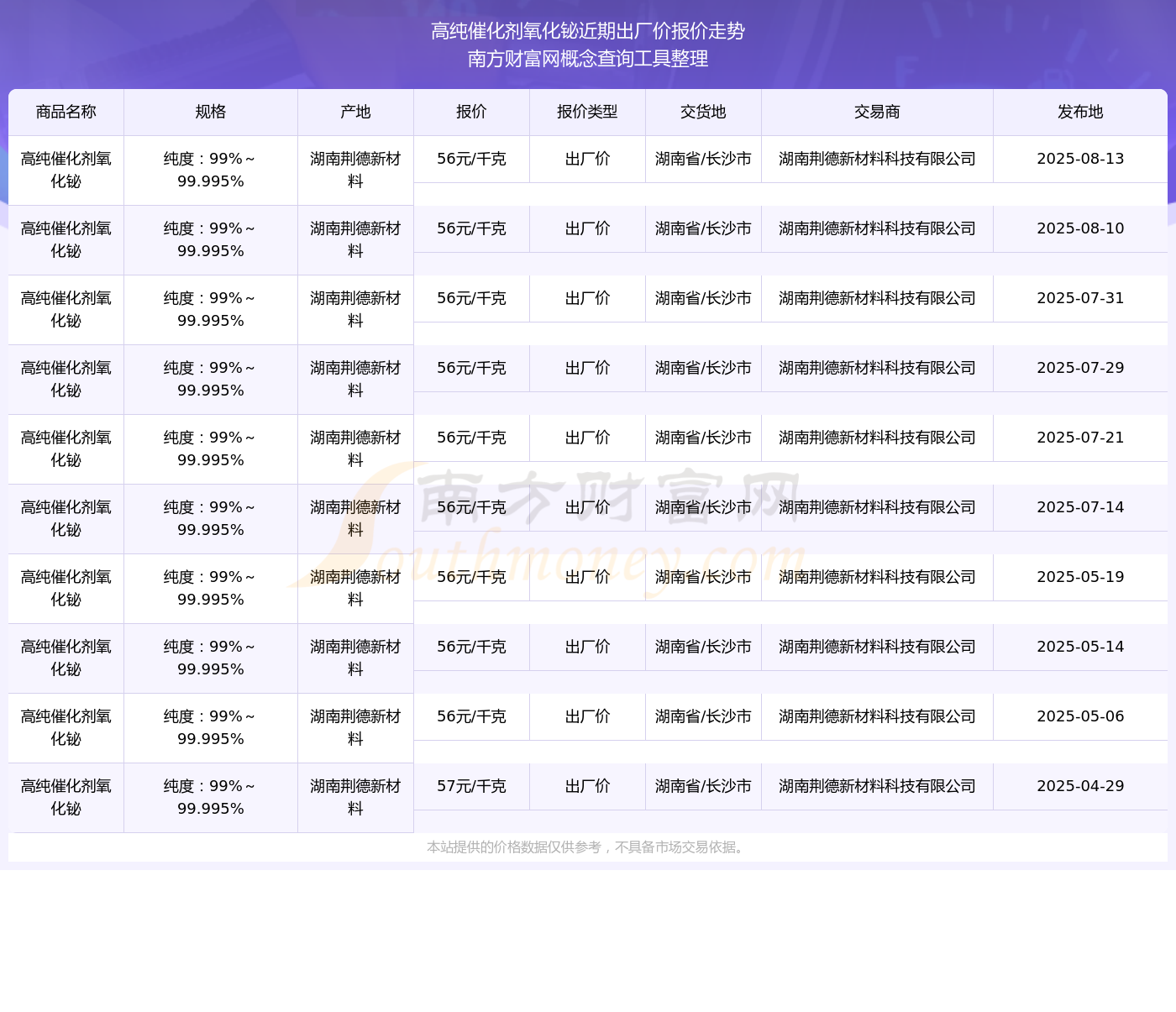The width and height of the screenshot is (1176, 1012).
Task: Click the disclaimer text below the table
Action: pyautogui.click(x=587, y=847)
